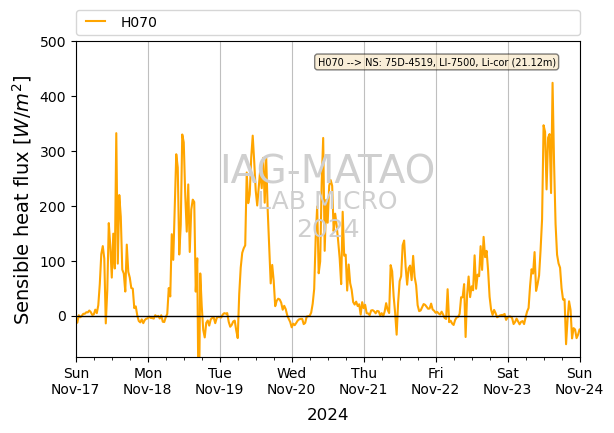Click the orange H070 legend line sample
Viewport: 614px width, 433px height.
click(x=96, y=22)
